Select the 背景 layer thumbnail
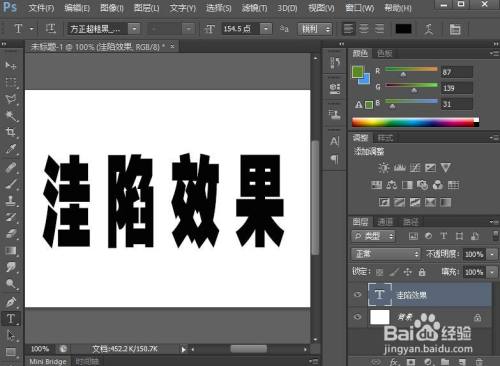 (x=380, y=317)
